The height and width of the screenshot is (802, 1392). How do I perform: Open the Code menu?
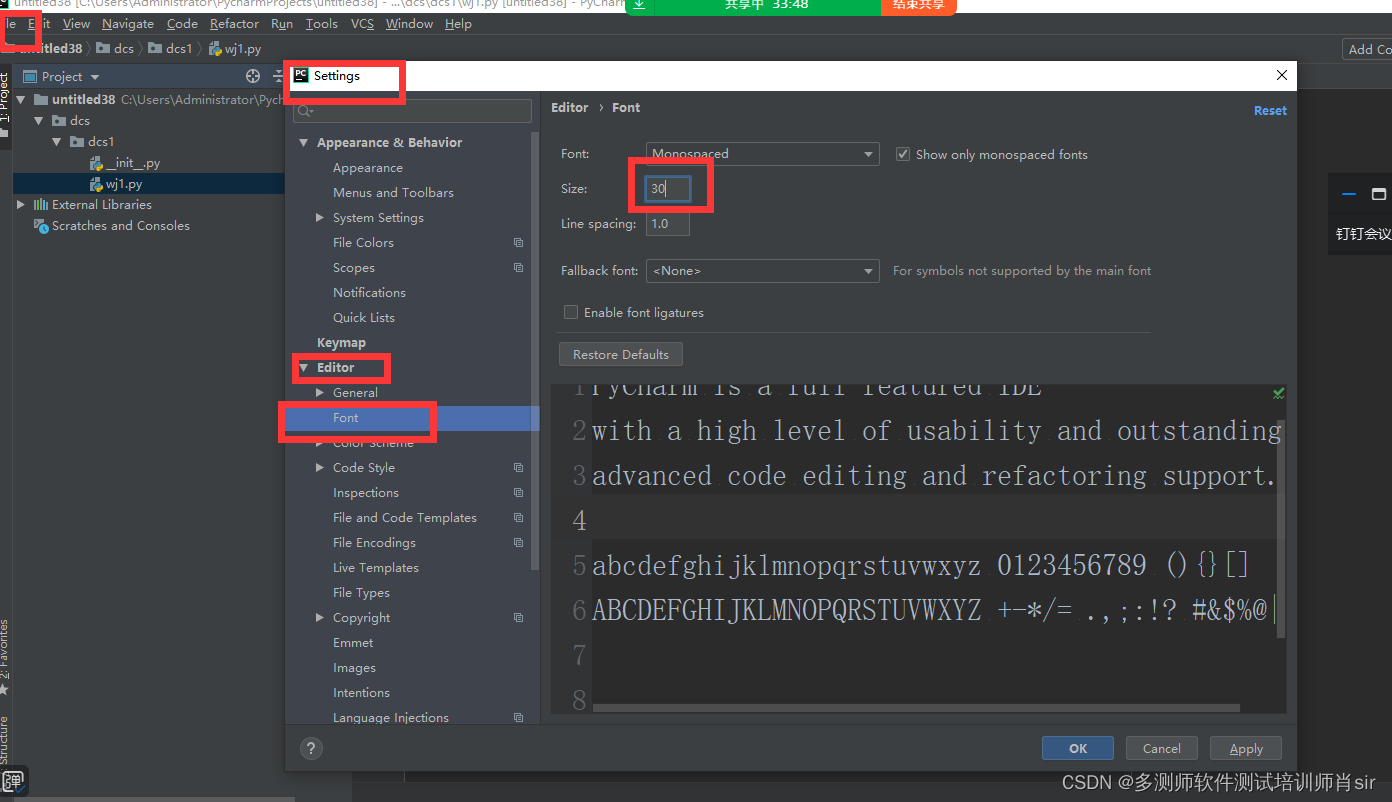click(182, 23)
